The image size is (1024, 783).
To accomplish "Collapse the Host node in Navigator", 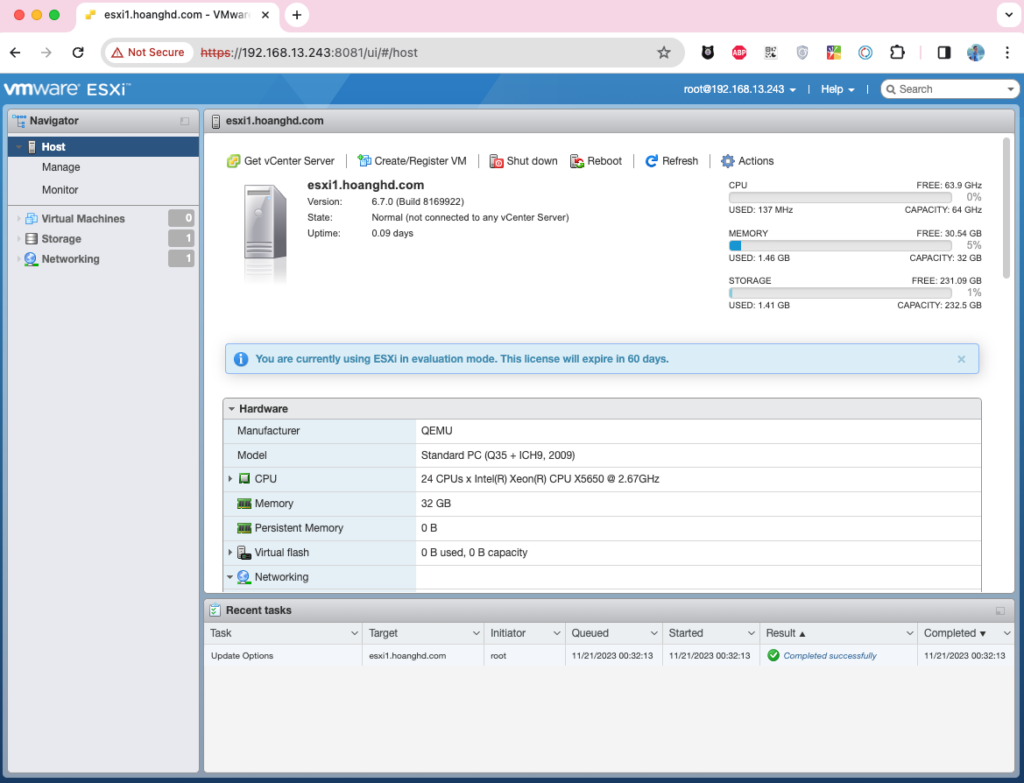I will [18, 147].
